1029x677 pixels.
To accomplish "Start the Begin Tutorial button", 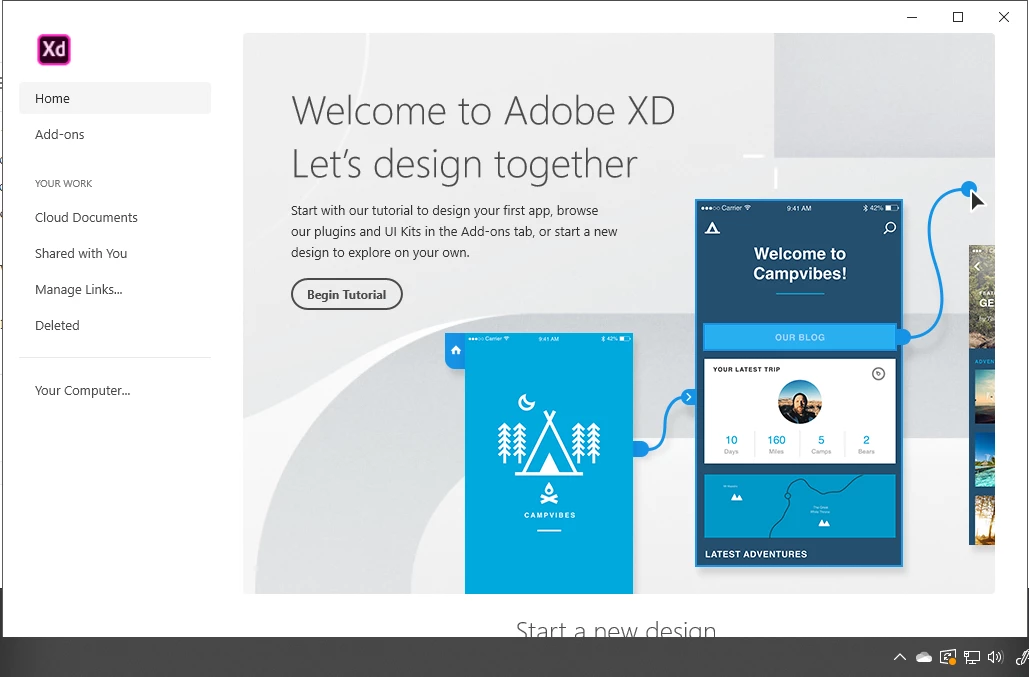I will (x=346, y=295).
